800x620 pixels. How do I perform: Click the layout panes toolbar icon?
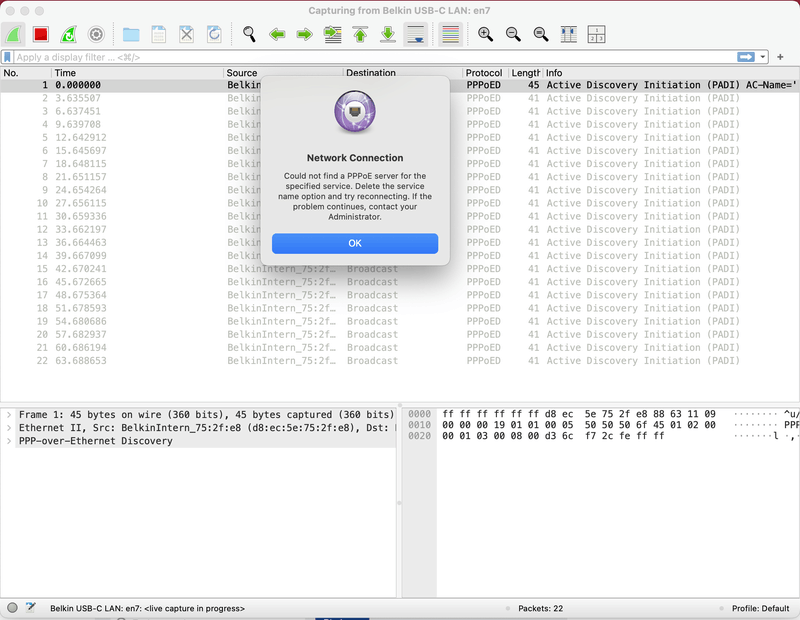(x=596, y=35)
